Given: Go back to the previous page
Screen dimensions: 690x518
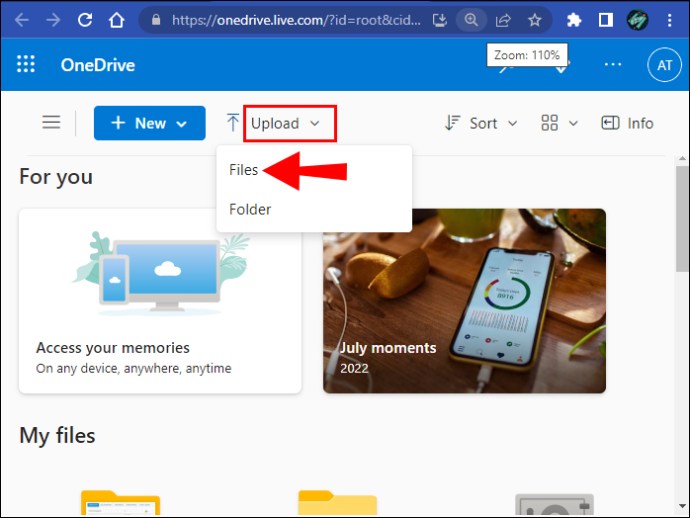Looking at the screenshot, I should (x=22, y=20).
